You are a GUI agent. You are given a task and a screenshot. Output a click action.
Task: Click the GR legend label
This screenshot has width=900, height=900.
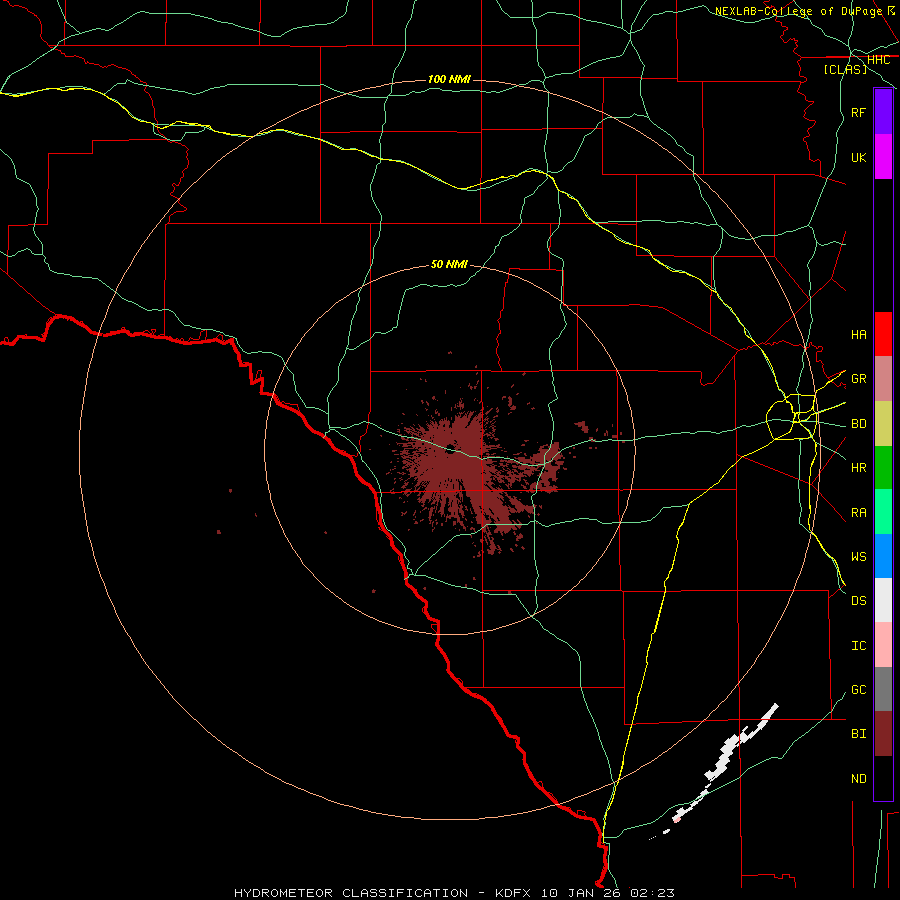click(858, 379)
